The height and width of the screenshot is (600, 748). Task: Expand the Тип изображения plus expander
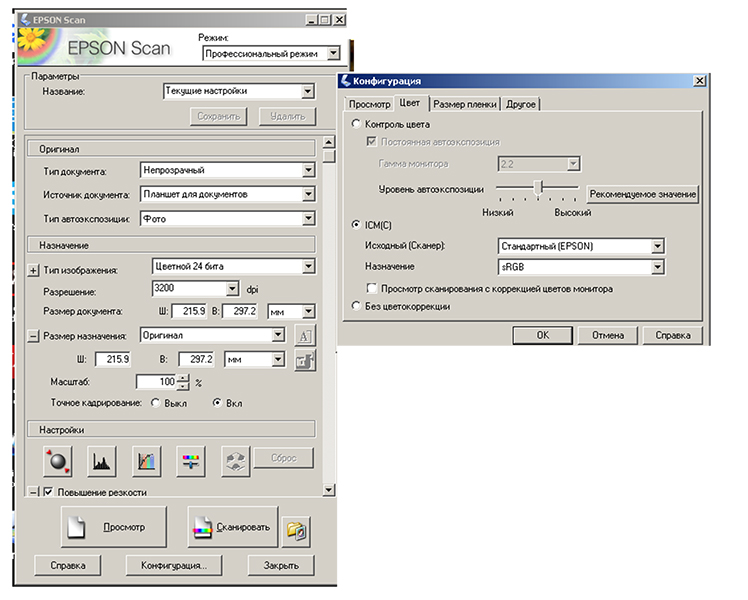pyautogui.click(x=33, y=270)
